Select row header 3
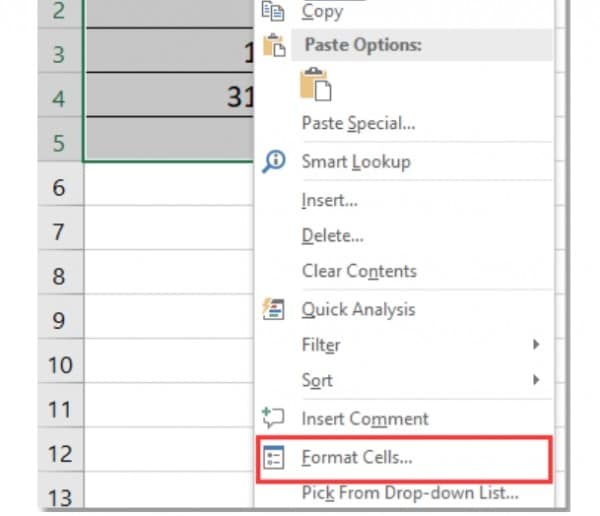Screen dimensions: 600x516 [61, 50]
